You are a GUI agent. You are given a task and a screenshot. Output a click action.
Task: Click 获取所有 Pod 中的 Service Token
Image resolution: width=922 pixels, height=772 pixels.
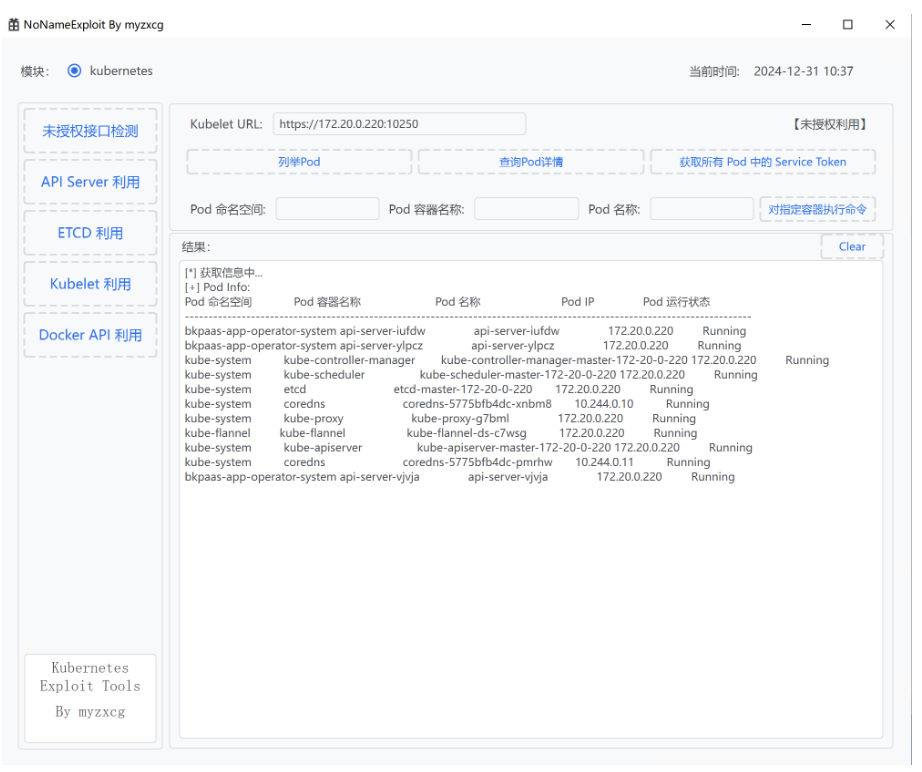[764, 162]
